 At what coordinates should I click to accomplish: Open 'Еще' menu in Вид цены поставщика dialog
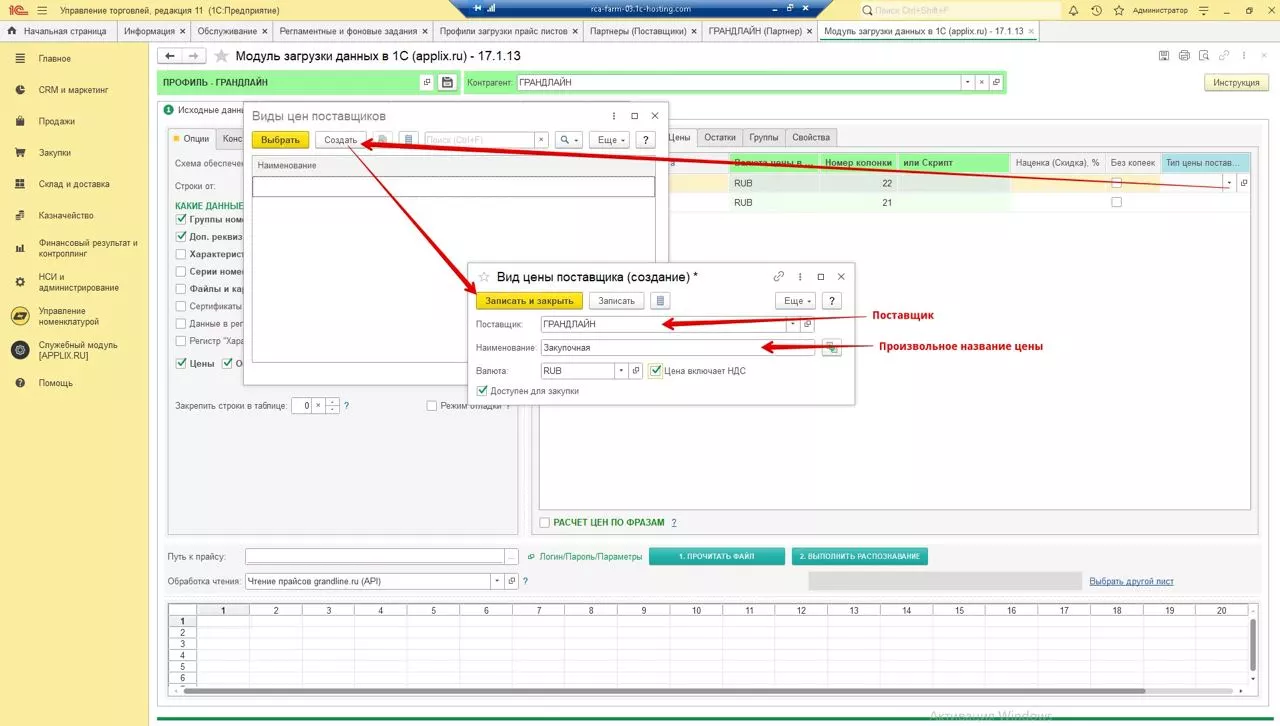tap(796, 300)
